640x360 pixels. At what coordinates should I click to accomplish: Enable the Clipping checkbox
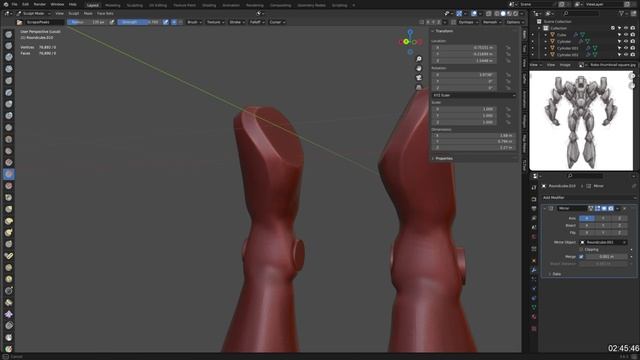pyautogui.click(x=581, y=249)
